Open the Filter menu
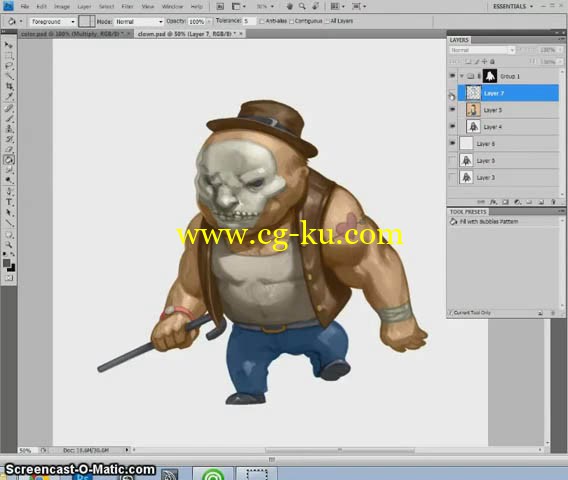The height and width of the screenshot is (480, 568). pyautogui.click(x=127, y=7)
